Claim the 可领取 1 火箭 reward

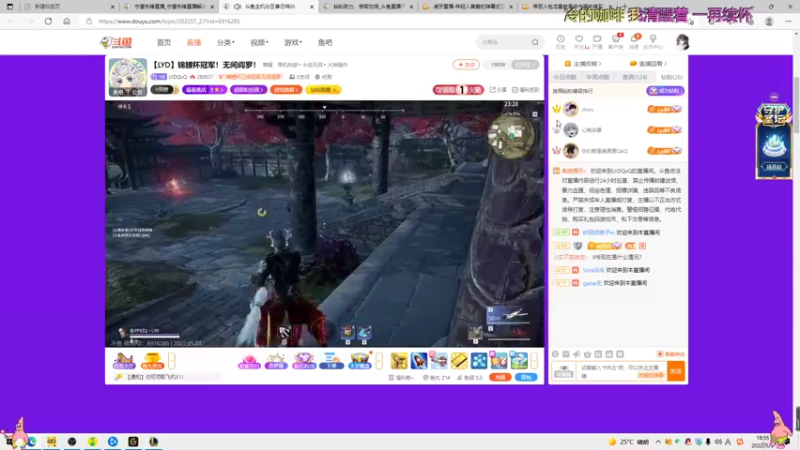[x=458, y=90]
